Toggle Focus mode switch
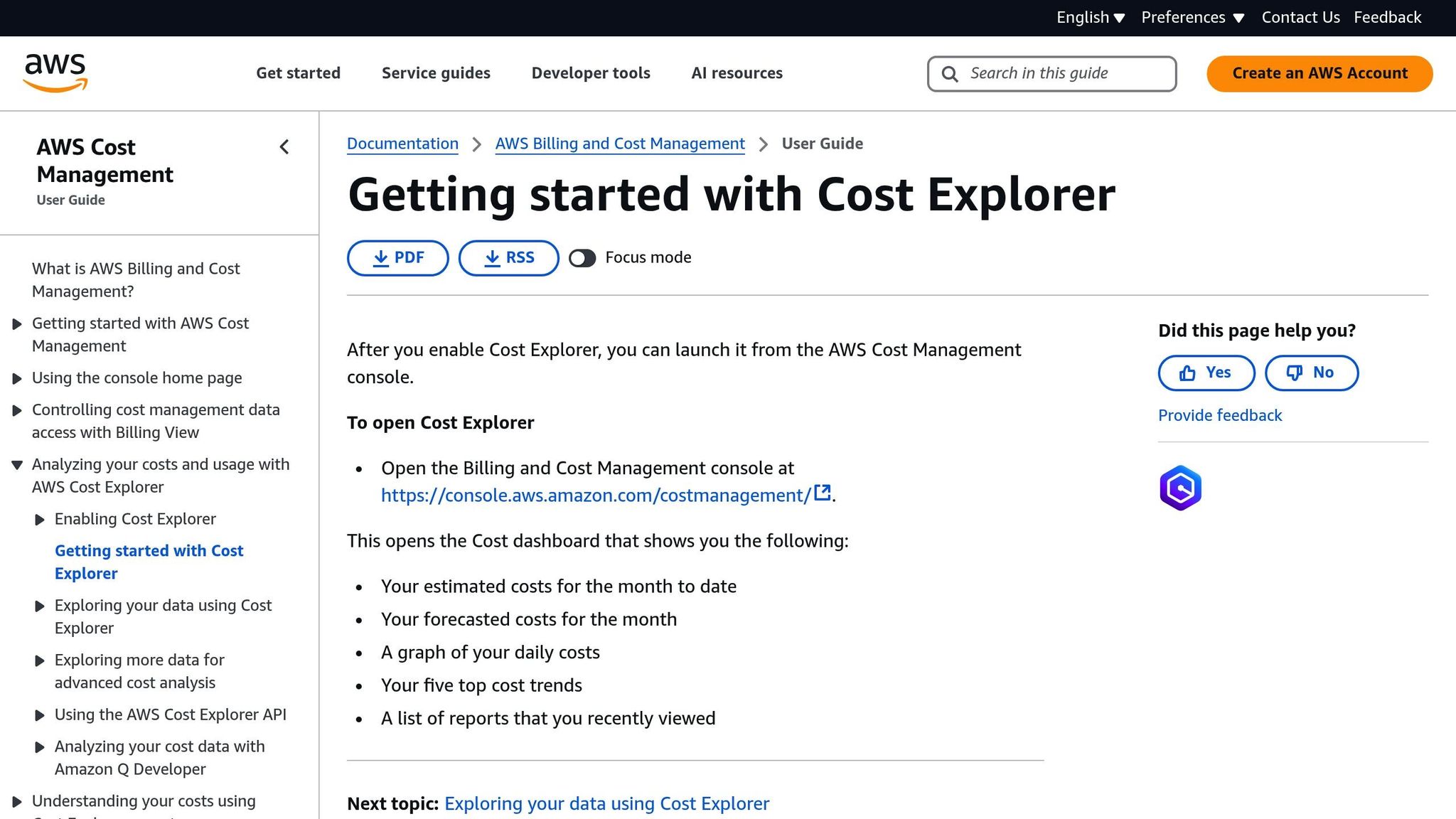 point(582,258)
